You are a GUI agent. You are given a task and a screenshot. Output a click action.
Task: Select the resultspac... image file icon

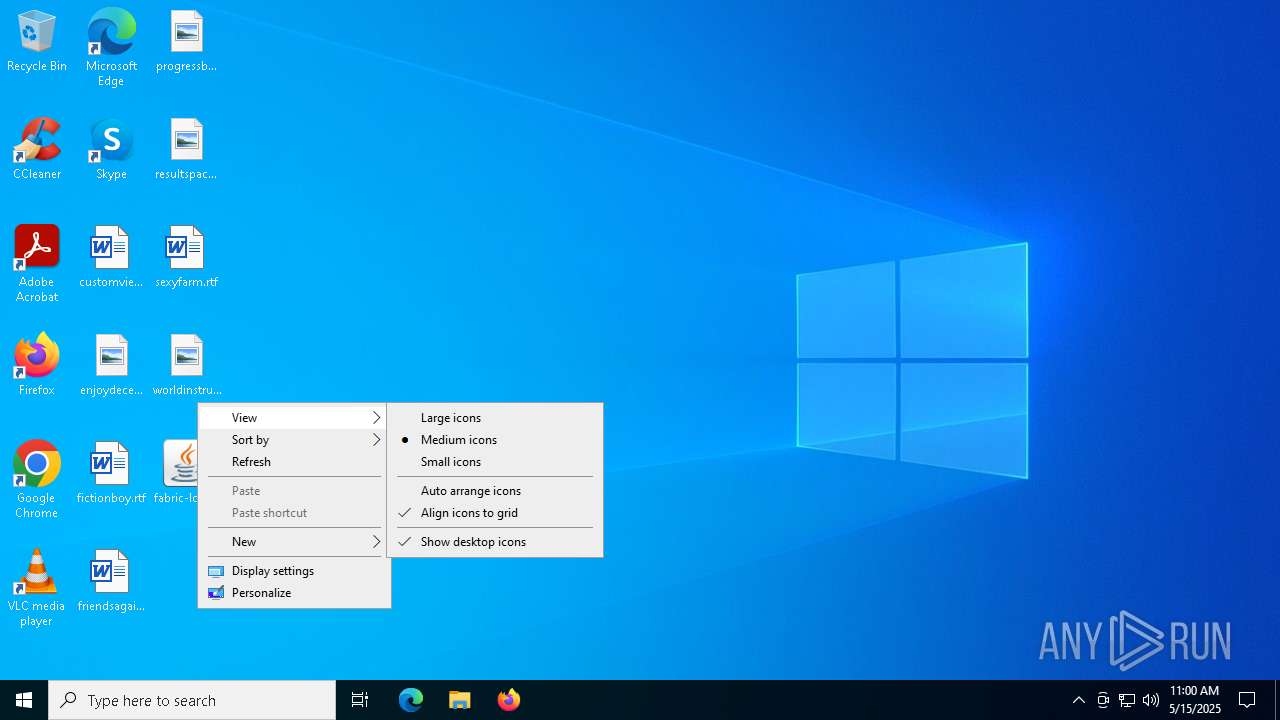click(x=186, y=150)
